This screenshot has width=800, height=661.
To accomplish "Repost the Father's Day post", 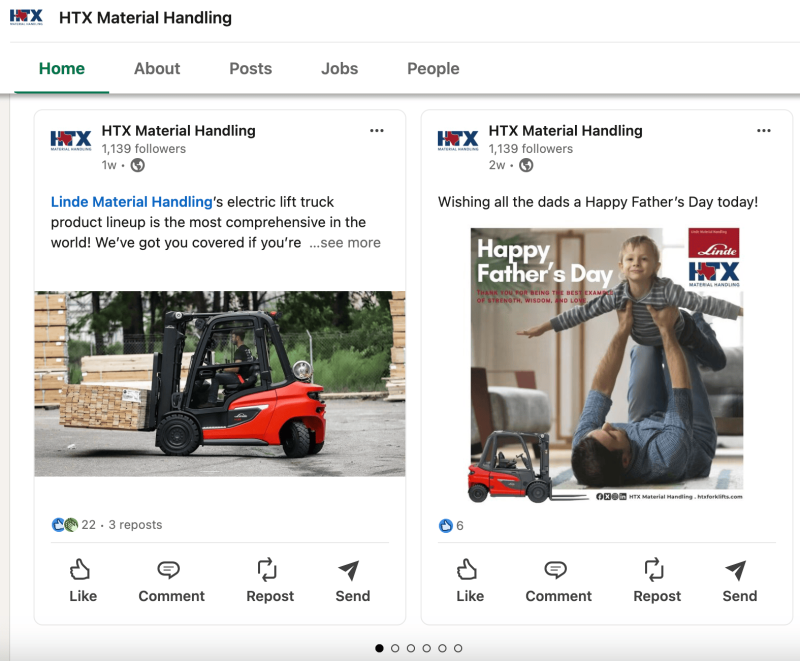I will click(x=657, y=581).
